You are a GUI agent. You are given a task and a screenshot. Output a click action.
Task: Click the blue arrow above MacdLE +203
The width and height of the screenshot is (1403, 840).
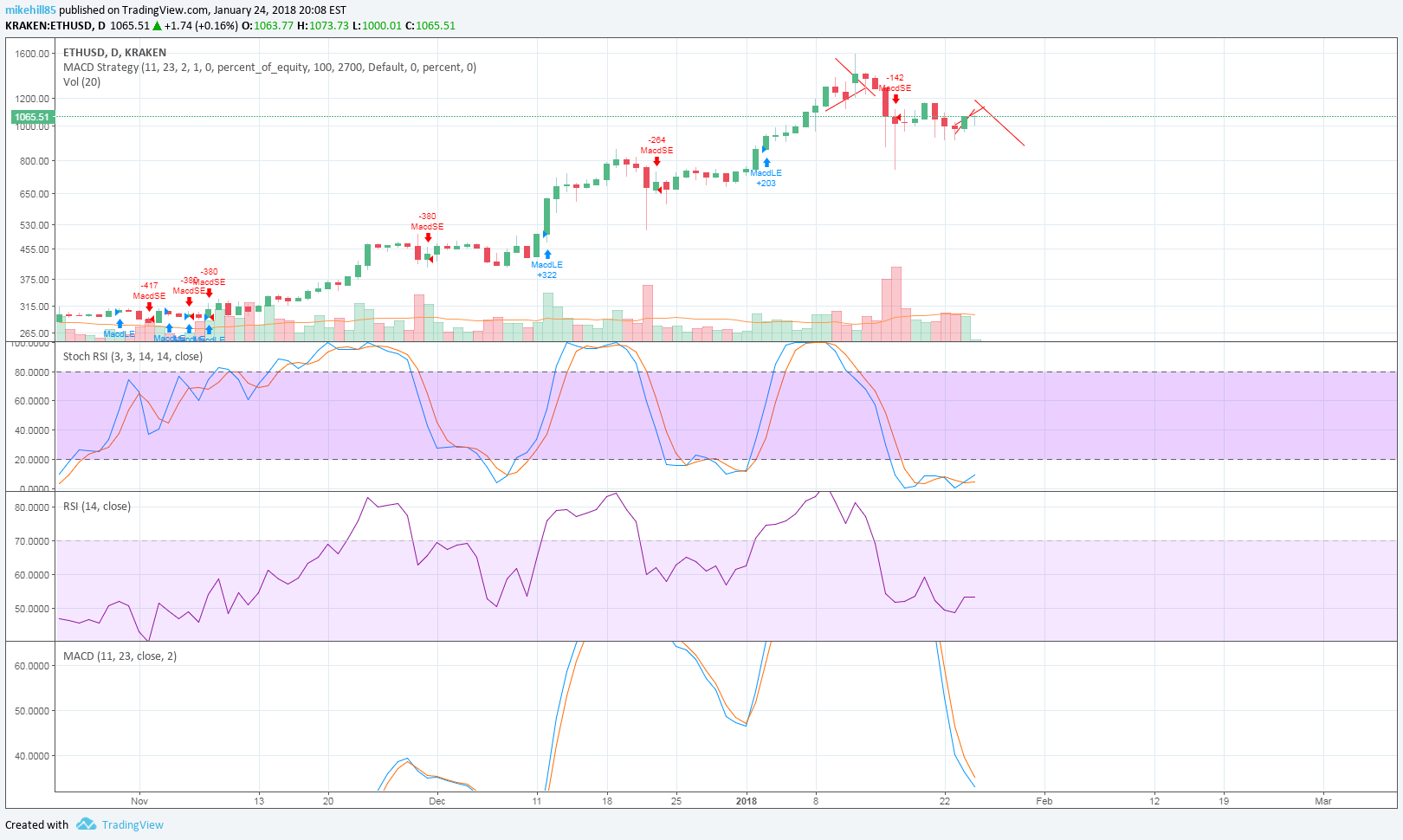[766, 163]
